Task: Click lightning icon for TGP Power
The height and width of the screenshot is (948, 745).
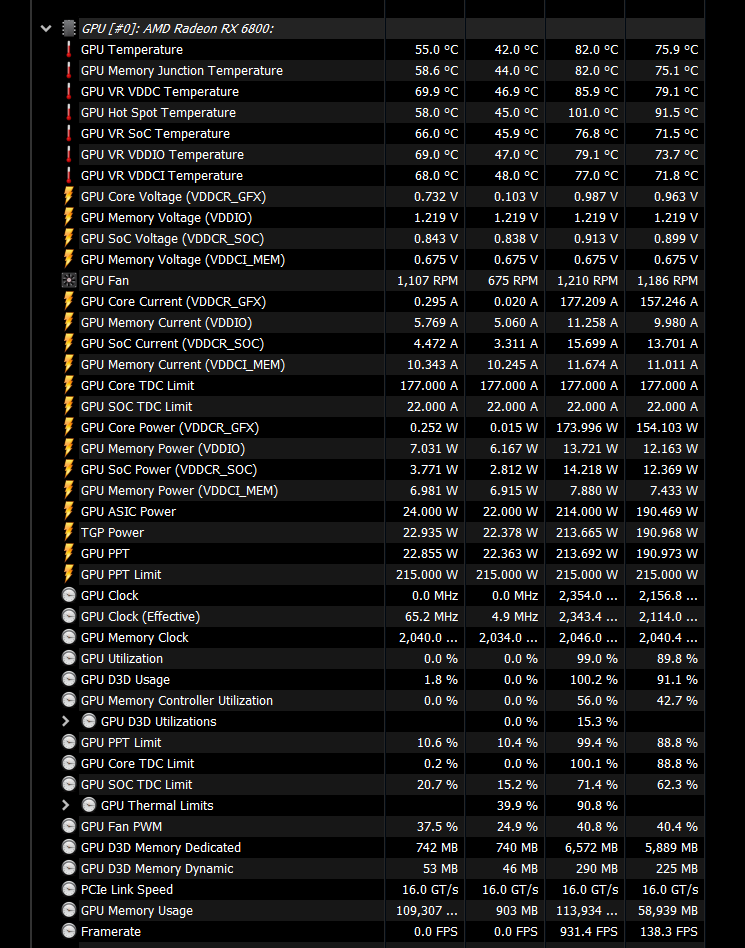Action: [69, 533]
